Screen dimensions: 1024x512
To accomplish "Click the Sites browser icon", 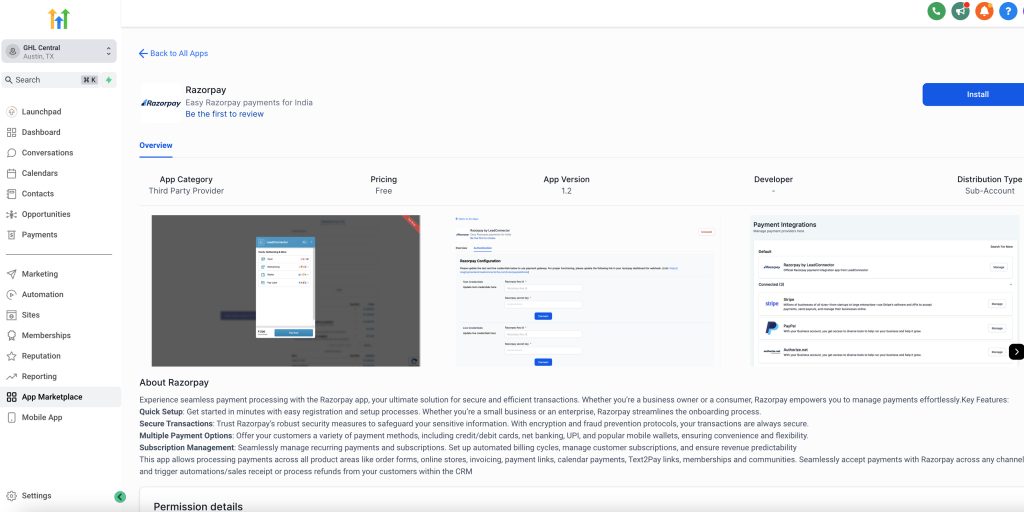I will [11, 315].
